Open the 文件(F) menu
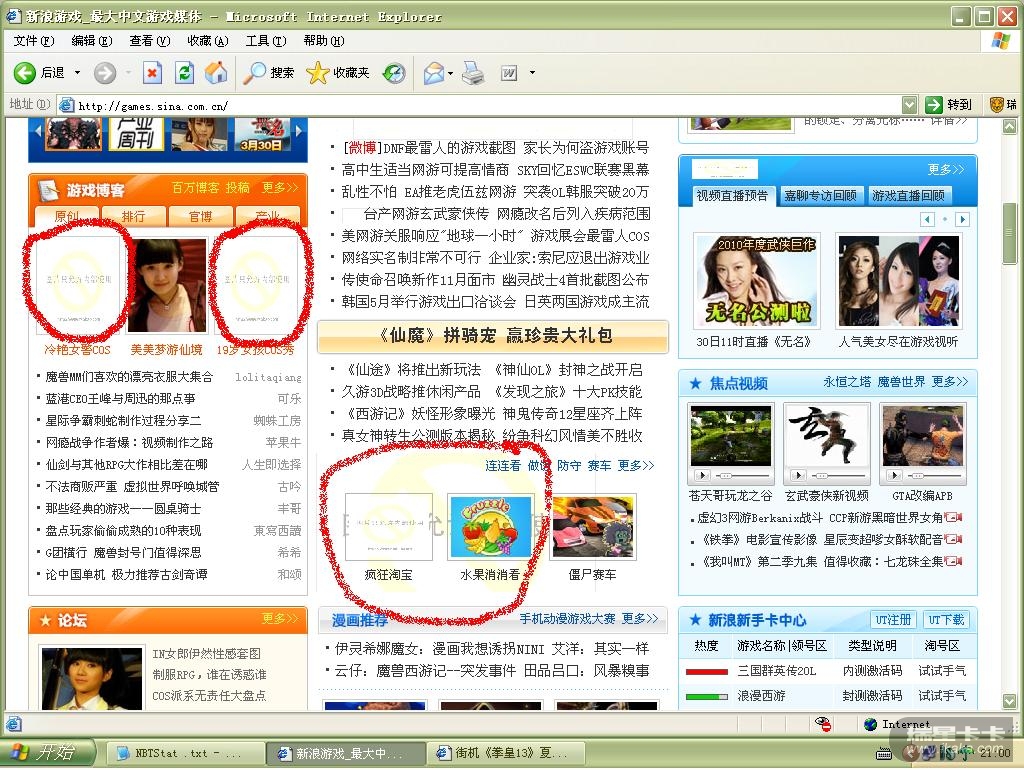The image size is (1024, 770). tap(34, 40)
